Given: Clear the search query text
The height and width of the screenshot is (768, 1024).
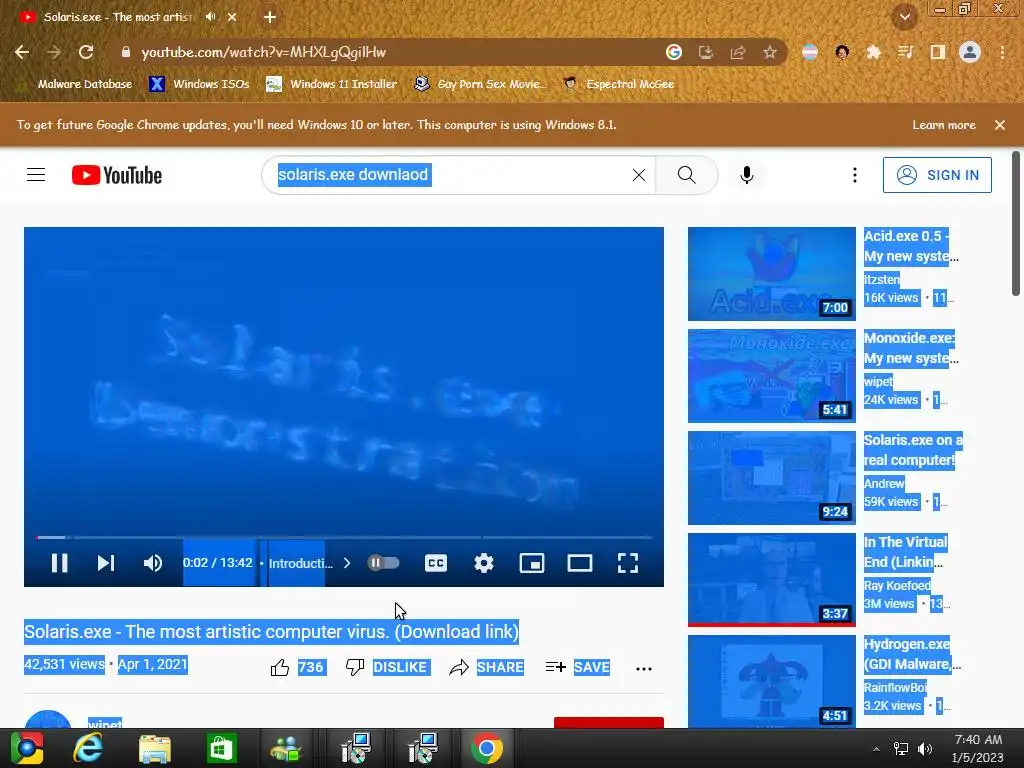Looking at the screenshot, I should coord(639,175).
